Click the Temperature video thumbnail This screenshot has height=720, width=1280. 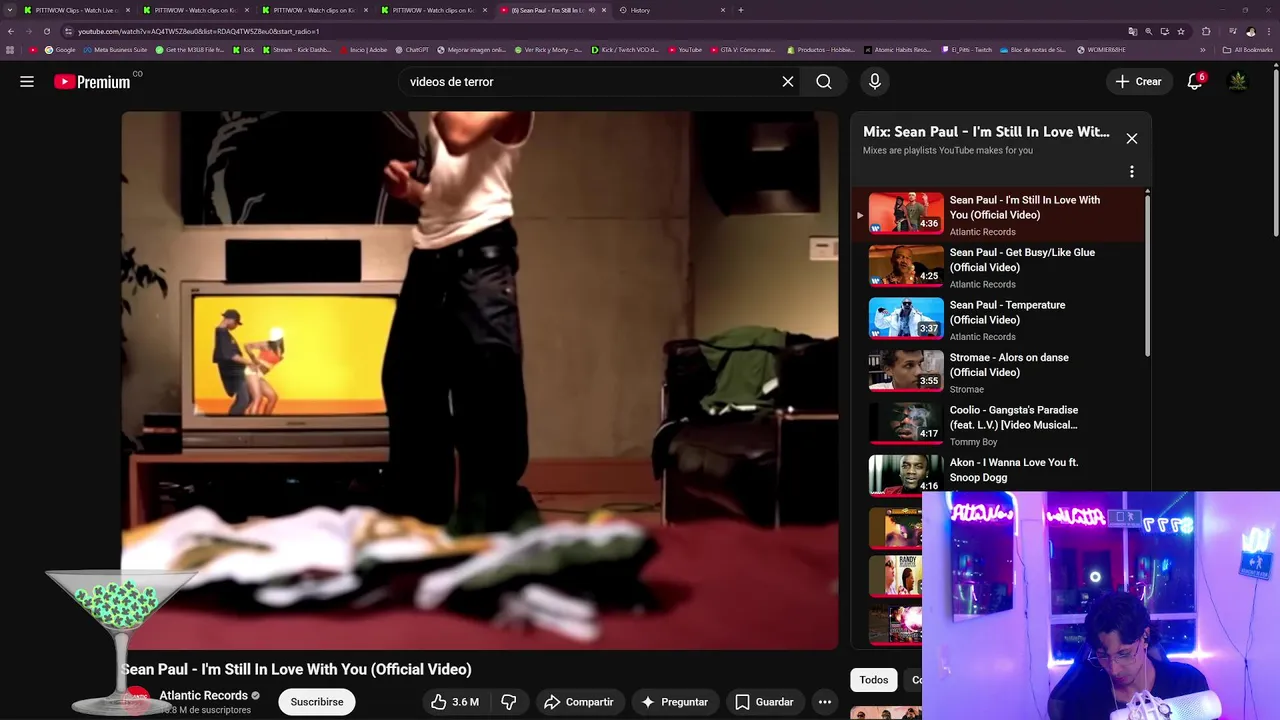point(906,318)
